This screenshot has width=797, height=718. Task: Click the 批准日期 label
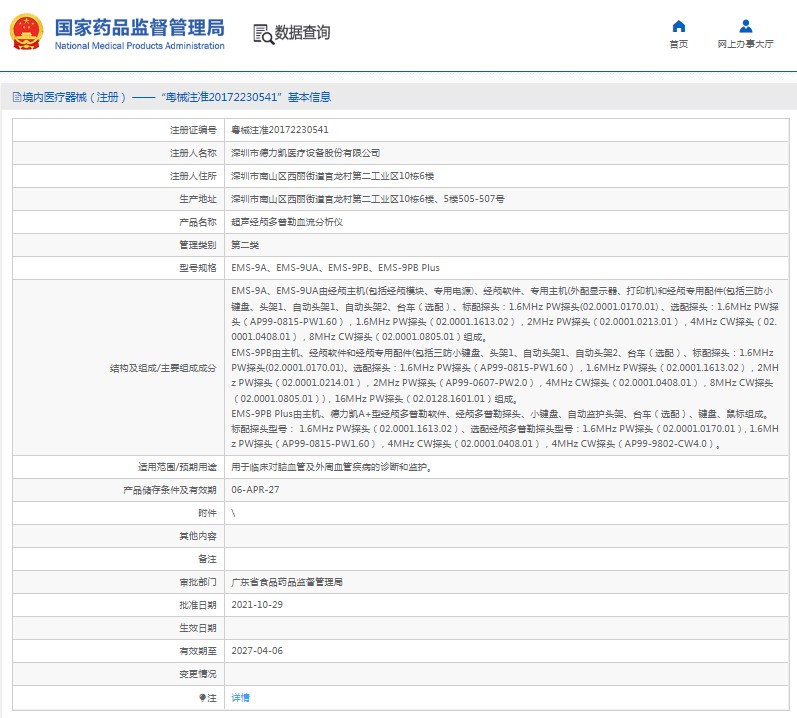tap(198, 605)
